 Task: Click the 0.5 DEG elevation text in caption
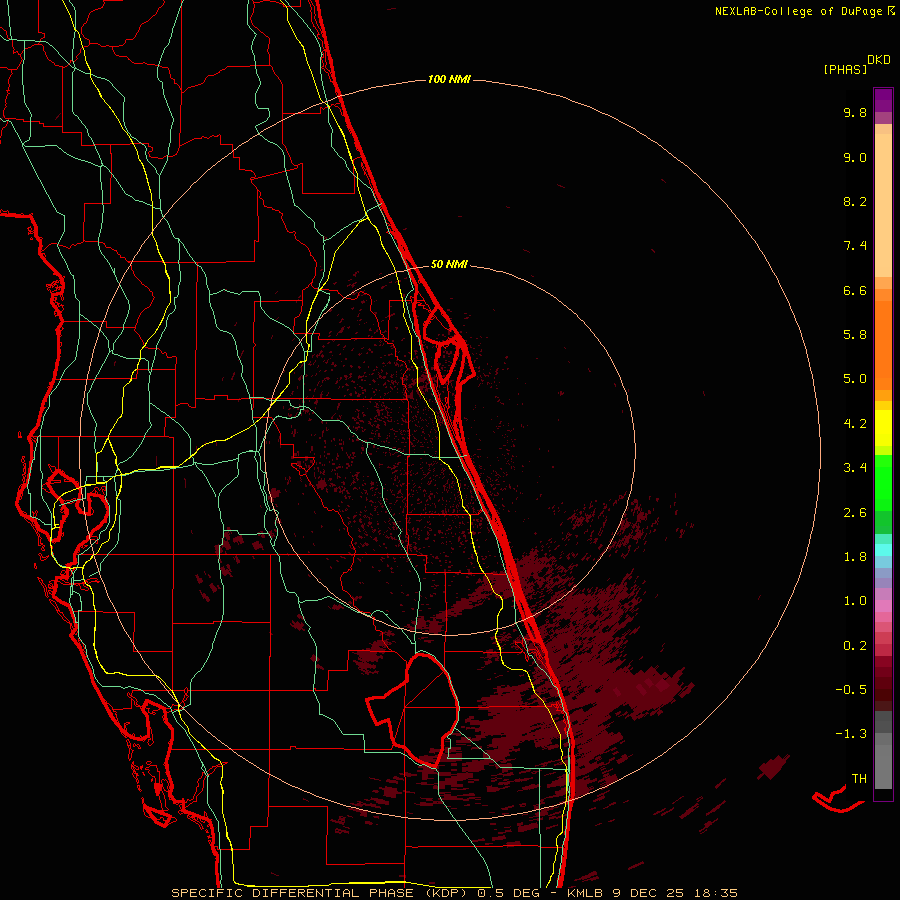[509, 893]
